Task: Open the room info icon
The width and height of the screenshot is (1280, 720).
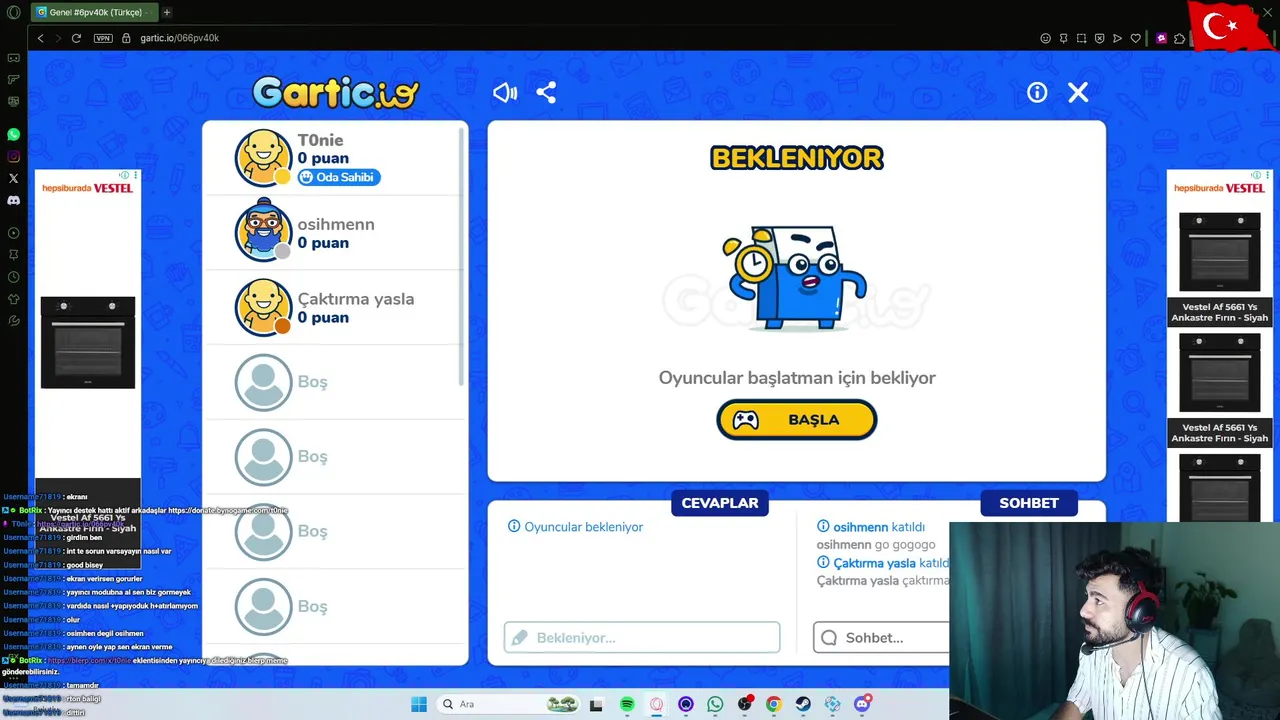Action: [x=1037, y=92]
